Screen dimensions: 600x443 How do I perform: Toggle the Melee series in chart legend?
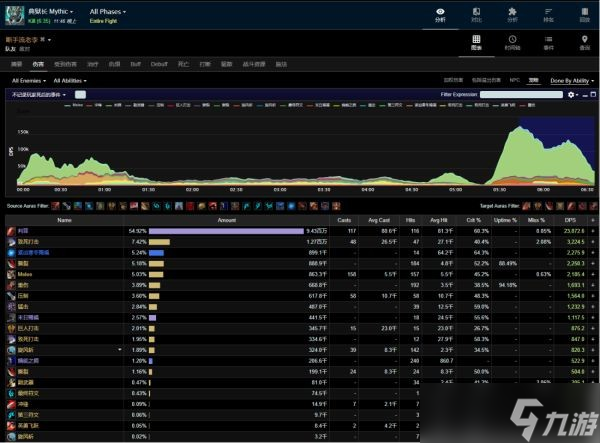[x=76, y=104]
